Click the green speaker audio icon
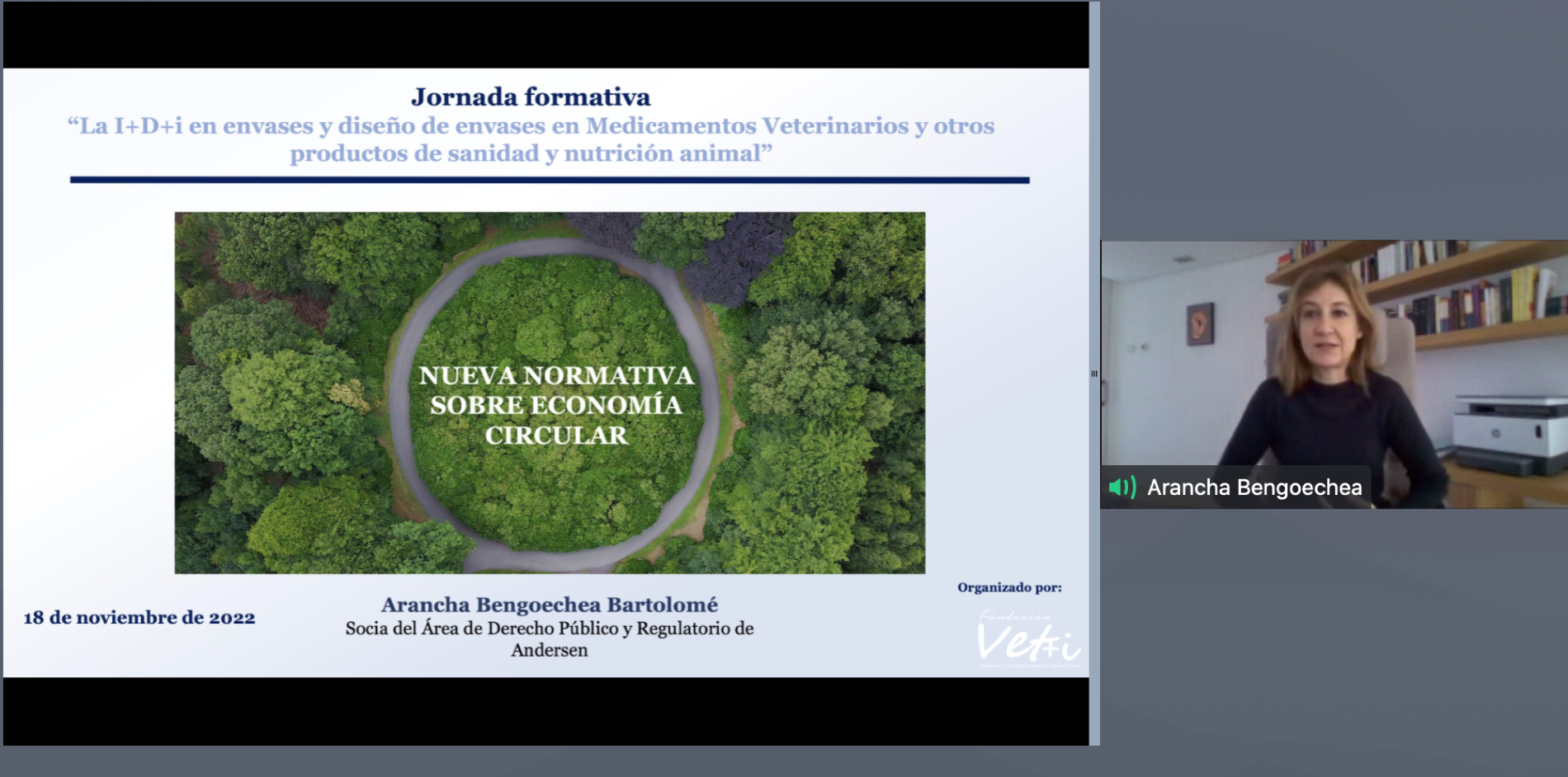Viewport: 1568px width, 777px height. [1122, 487]
